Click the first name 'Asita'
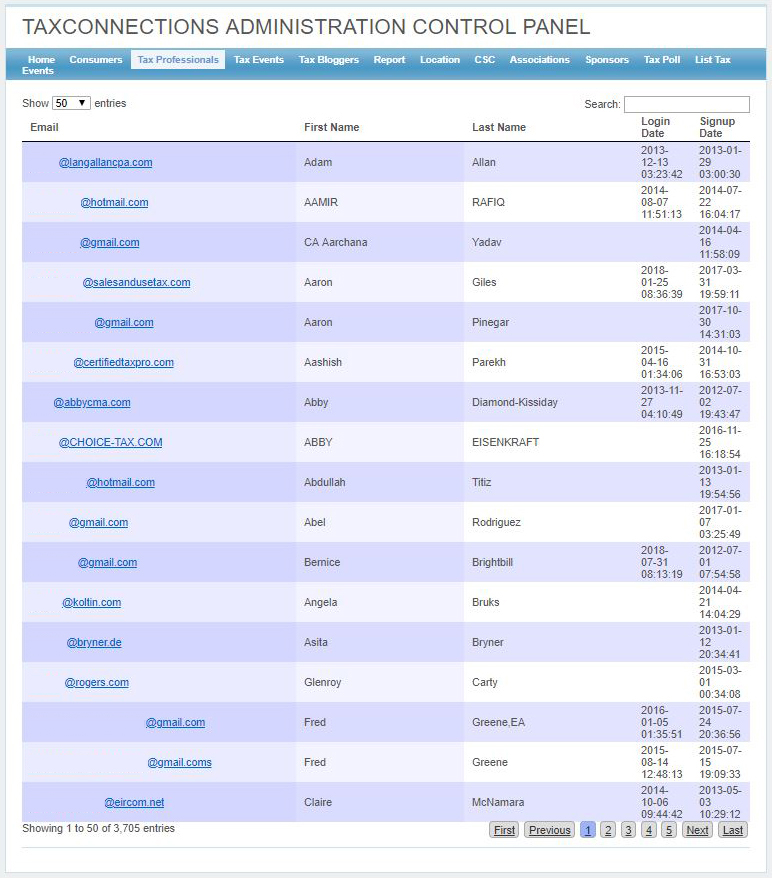This screenshot has width=772, height=878. coord(316,643)
